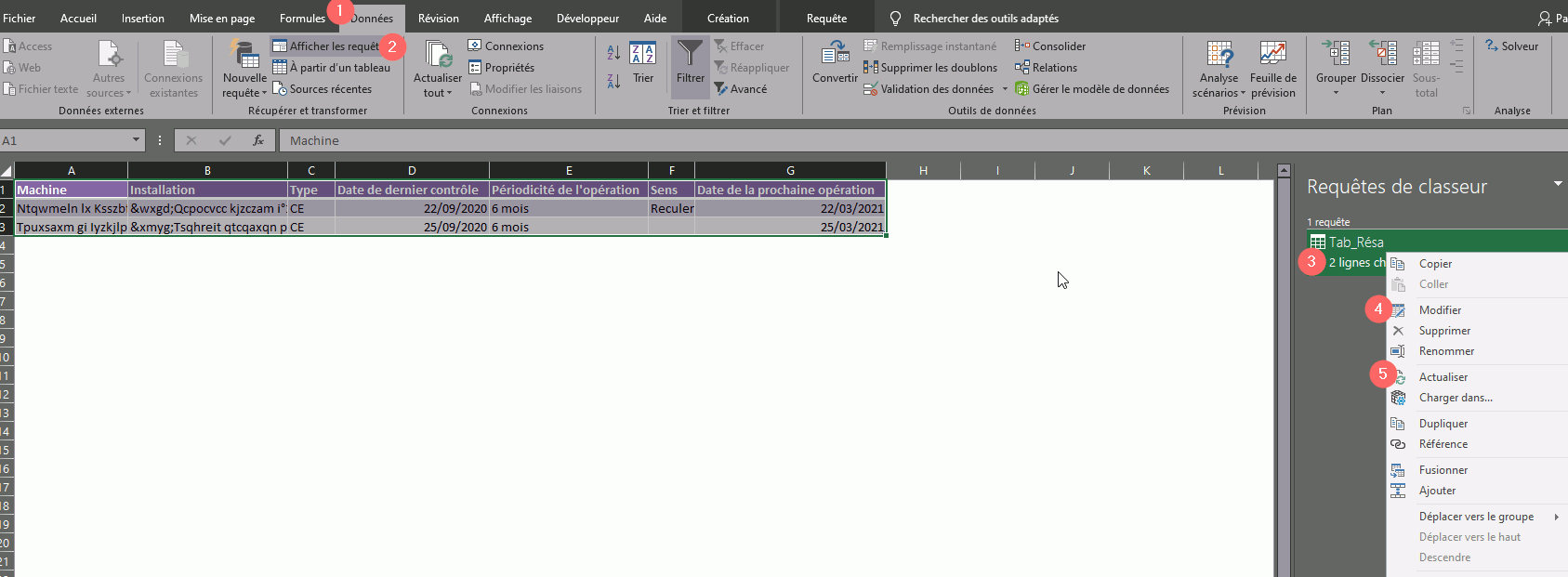Click the Filtrer funnel icon
Image resolution: width=1568 pixels, height=577 pixels.
[690, 55]
